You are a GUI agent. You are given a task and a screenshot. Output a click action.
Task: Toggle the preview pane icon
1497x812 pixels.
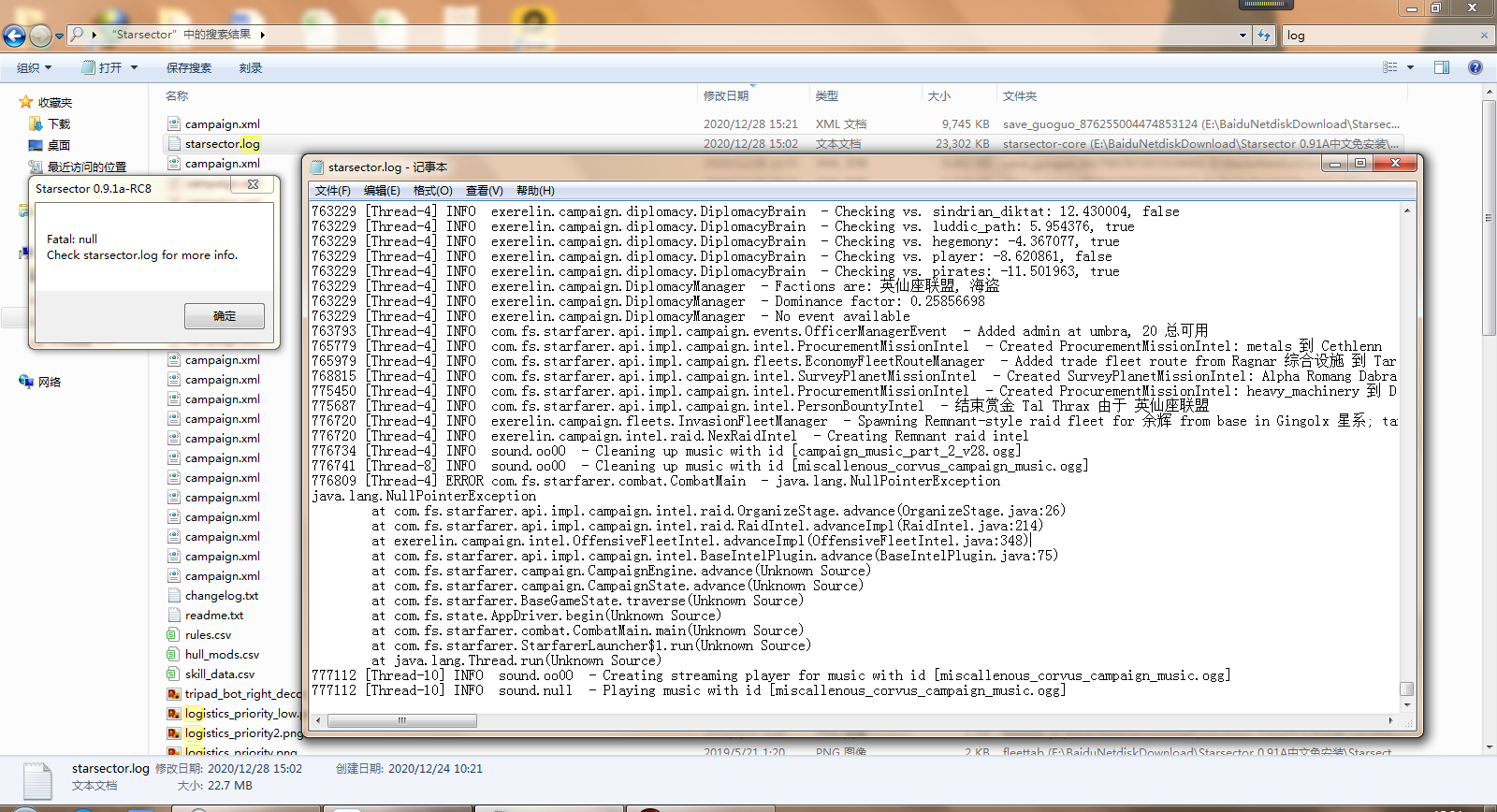pos(1441,67)
